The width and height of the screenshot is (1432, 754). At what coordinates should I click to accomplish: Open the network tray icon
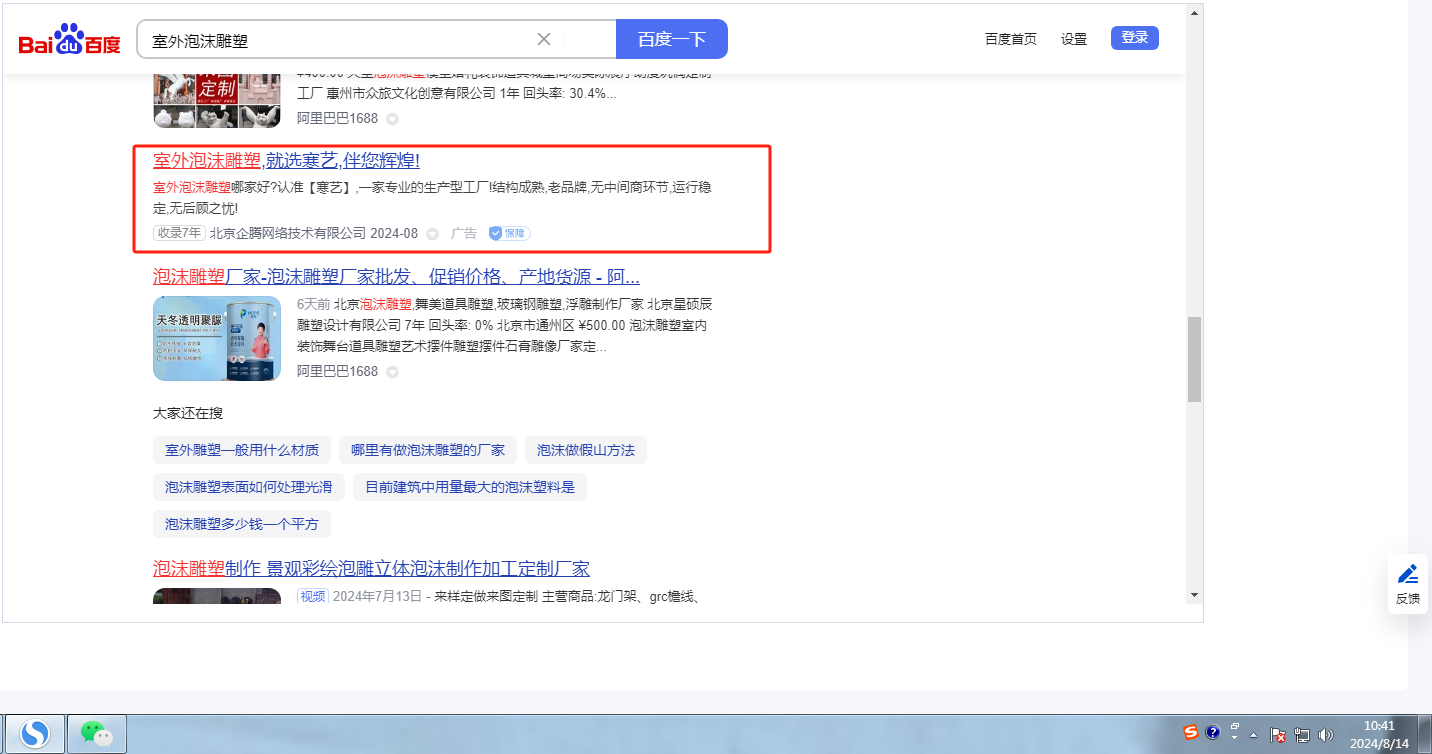pyautogui.click(x=1302, y=735)
